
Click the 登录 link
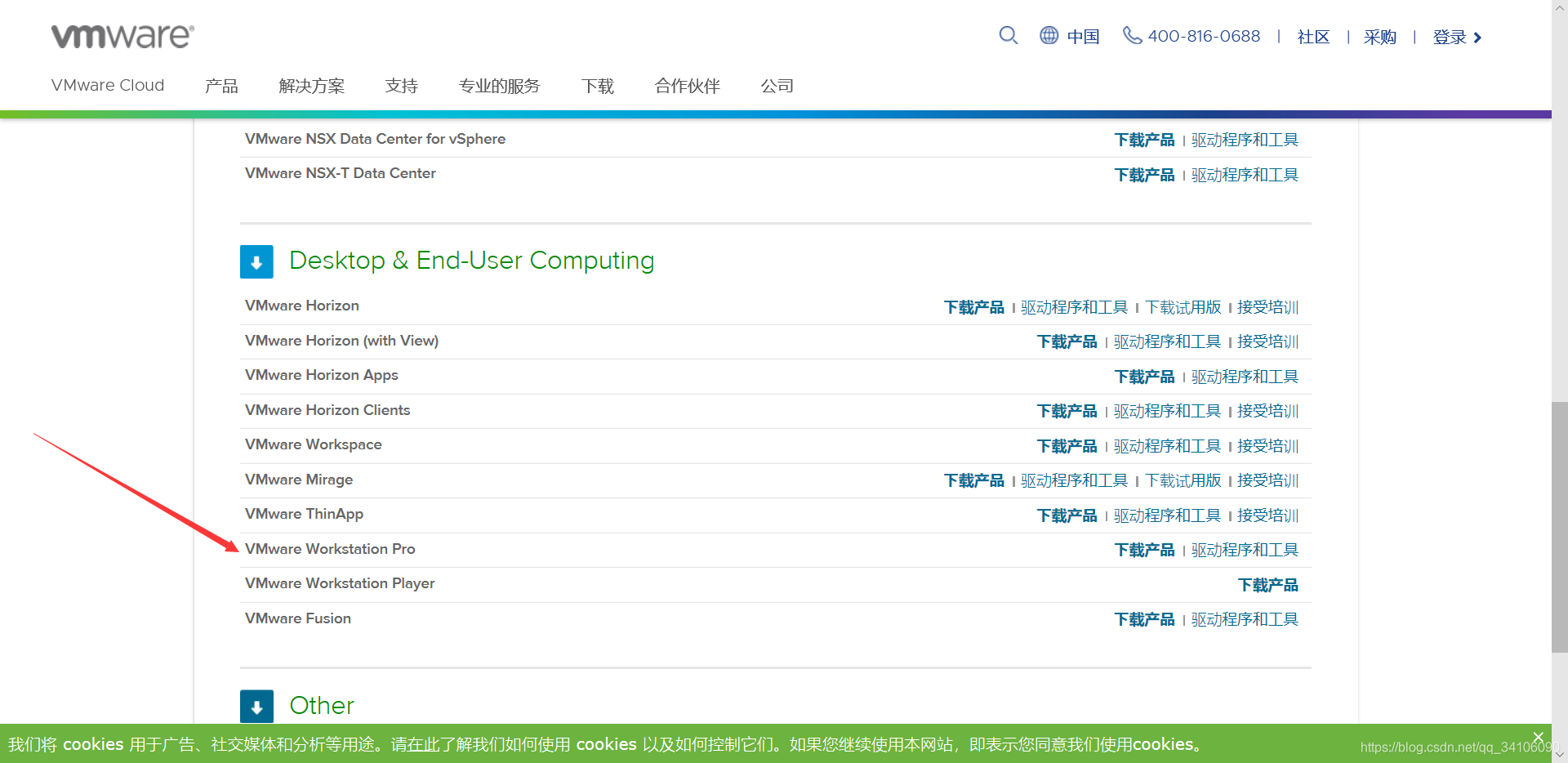pyautogui.click(x=1450, y=37)
